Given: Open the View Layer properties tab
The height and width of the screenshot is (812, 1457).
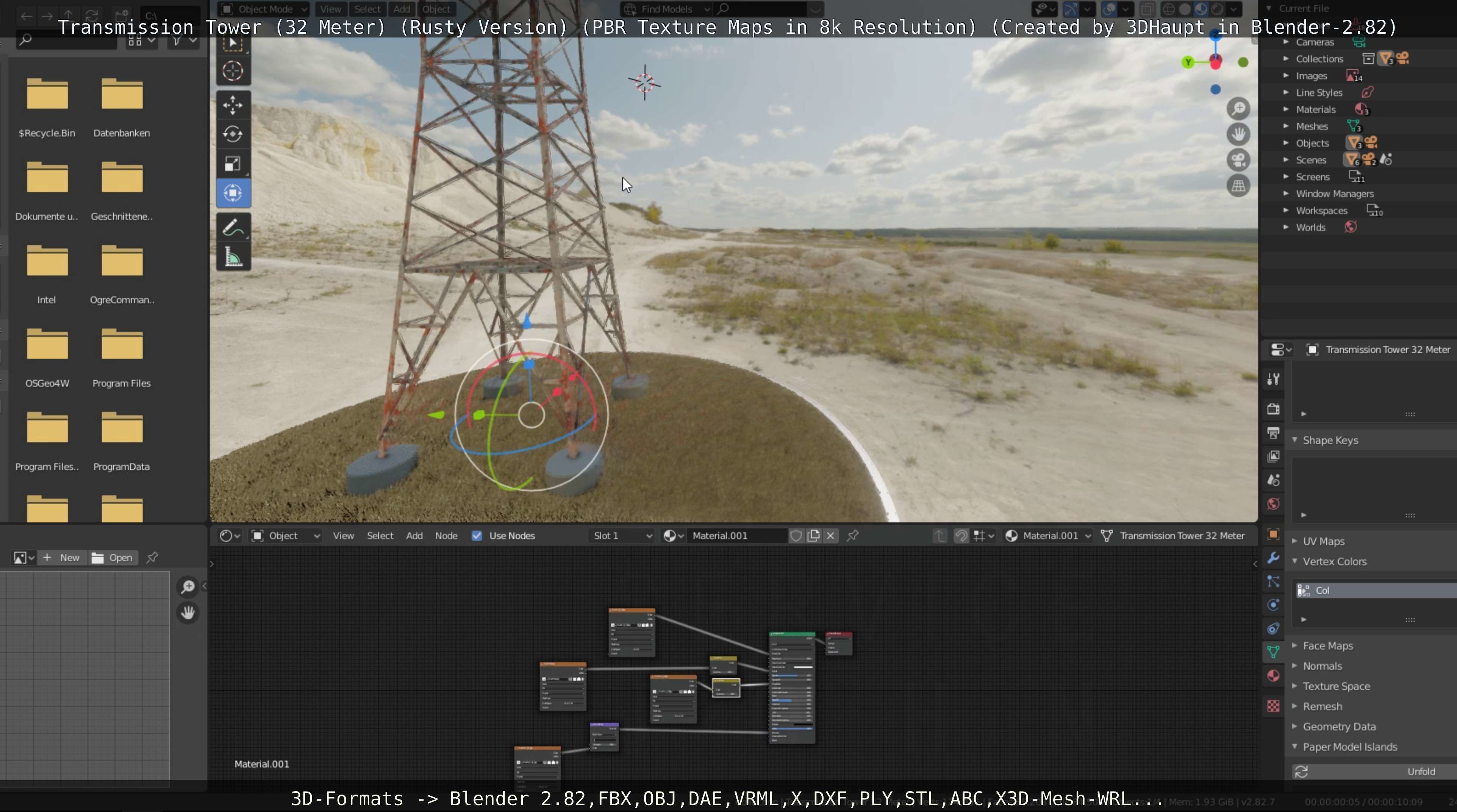Looking at the screenshot, I should (x=1273, y=456).
